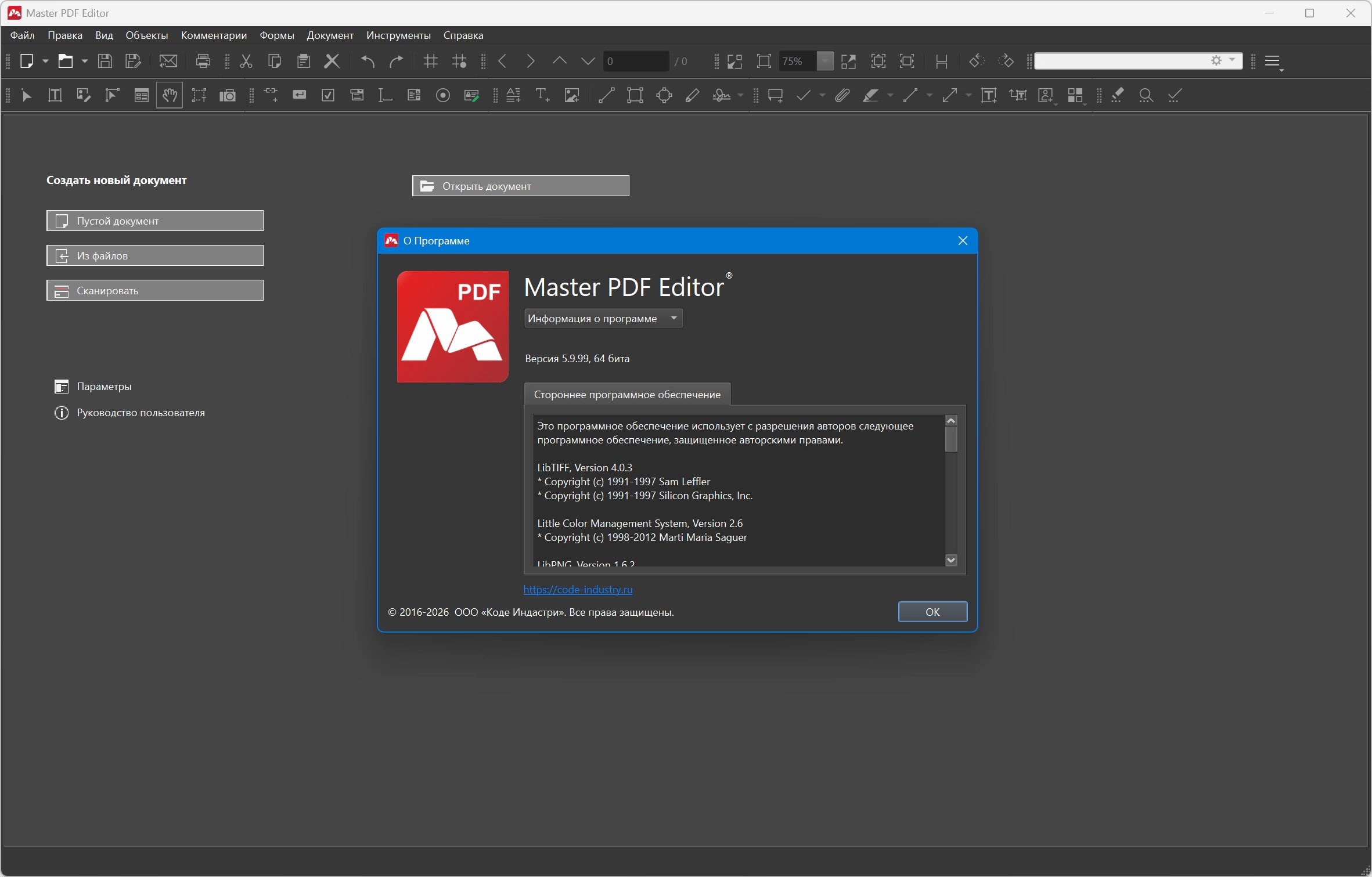Select the radio button form tool
The height and width of the screenshot is (877, 1372).
(443, 95)
